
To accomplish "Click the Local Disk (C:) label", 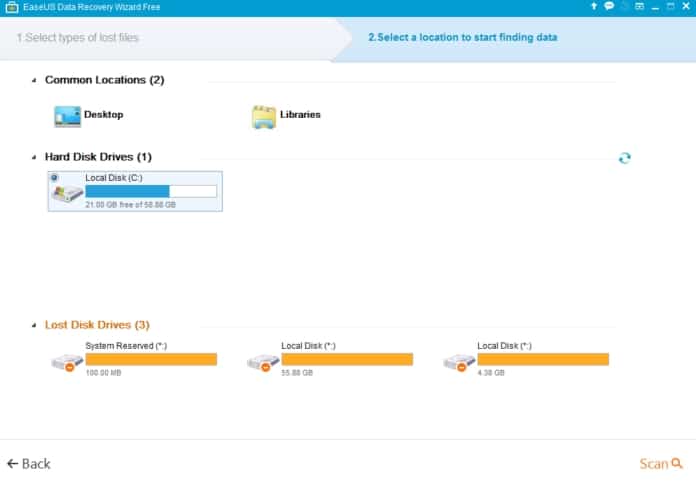I will (x=114, y=178).
